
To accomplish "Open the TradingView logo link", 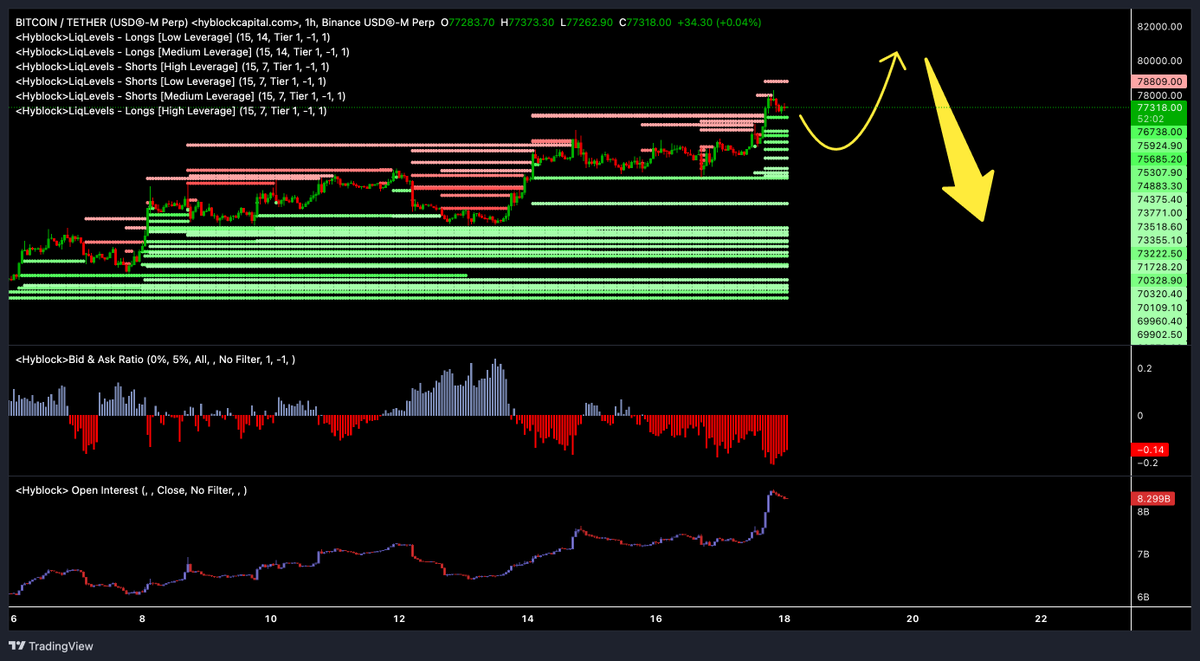I will click(53, 646).
